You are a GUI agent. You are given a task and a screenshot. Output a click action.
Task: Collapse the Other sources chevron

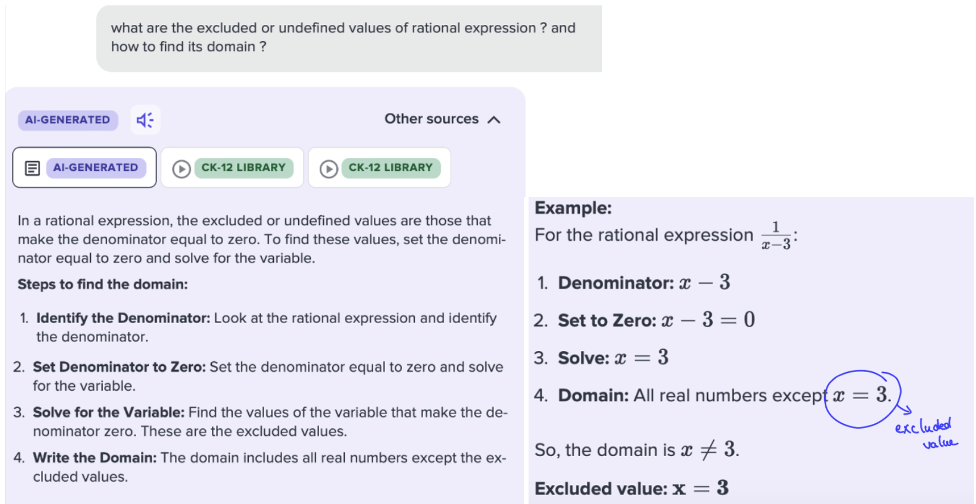click(494, 120)
